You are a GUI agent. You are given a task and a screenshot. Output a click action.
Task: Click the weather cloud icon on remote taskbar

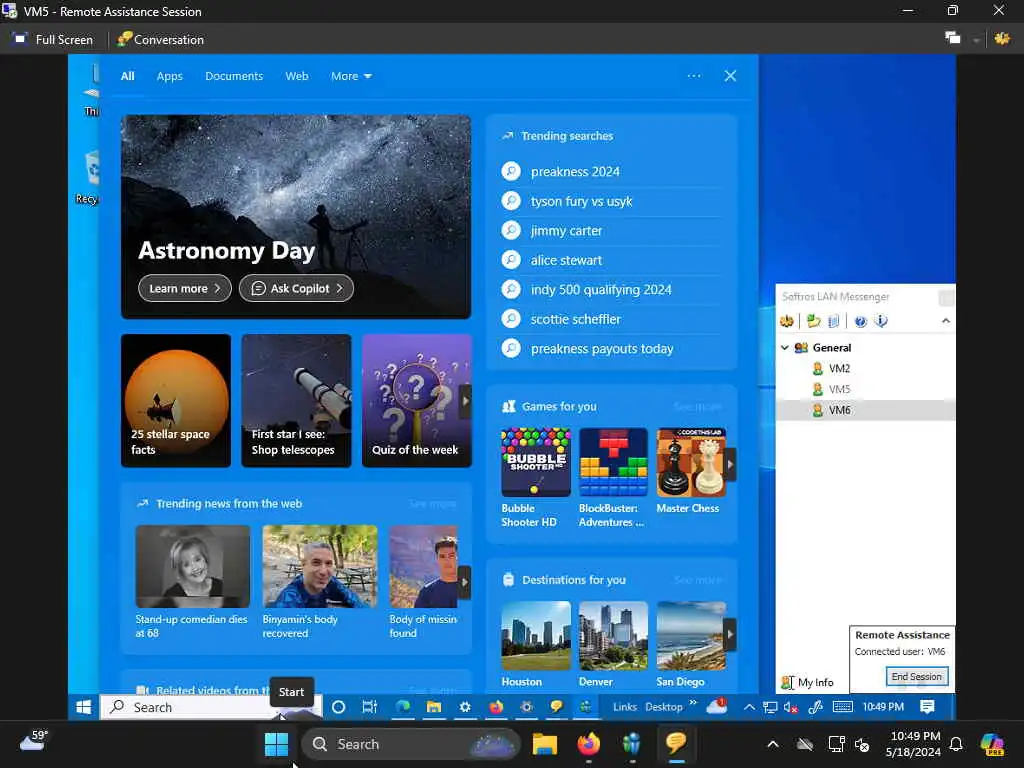(x=716, y=706)
